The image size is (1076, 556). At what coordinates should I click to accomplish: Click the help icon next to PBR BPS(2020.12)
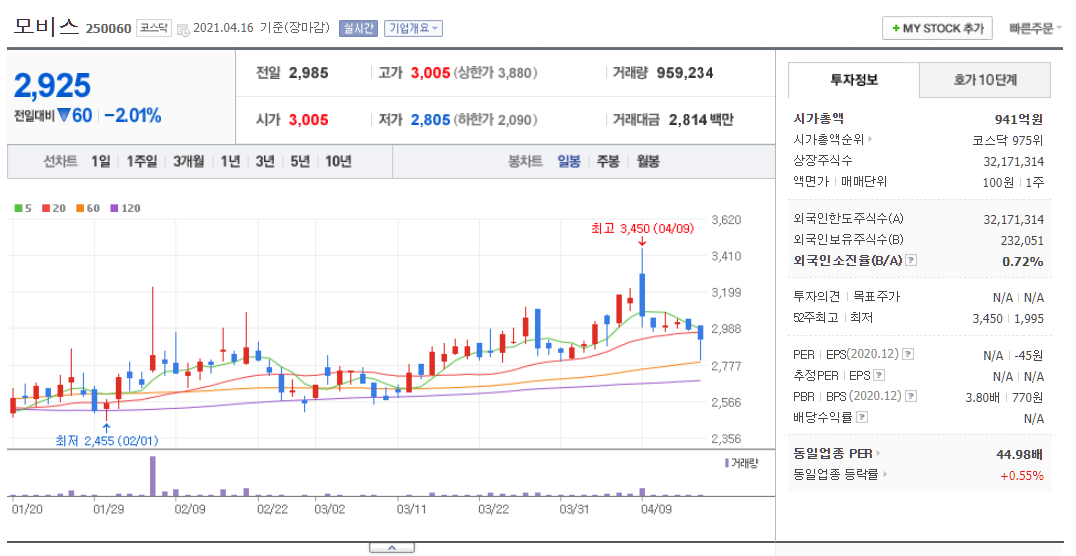click(x=911, y=396)
